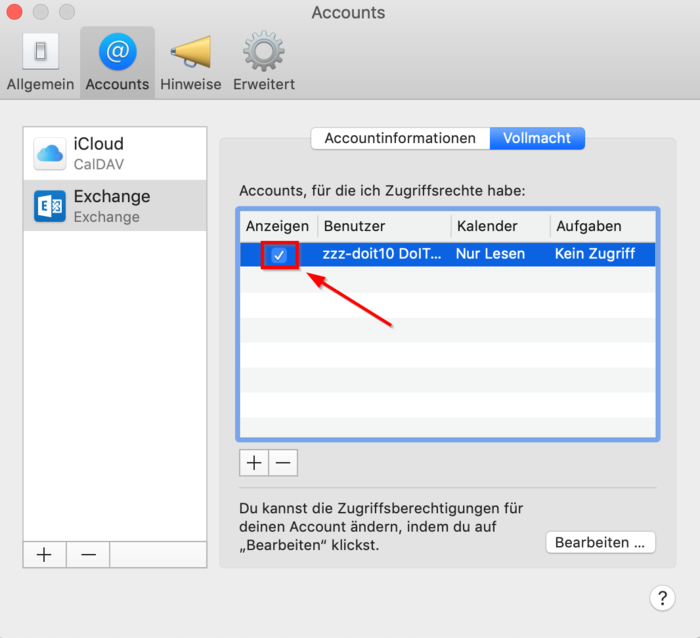Click the Nur Lesen calendar permission
Screen dimensions: 700x638
[490, 254]
